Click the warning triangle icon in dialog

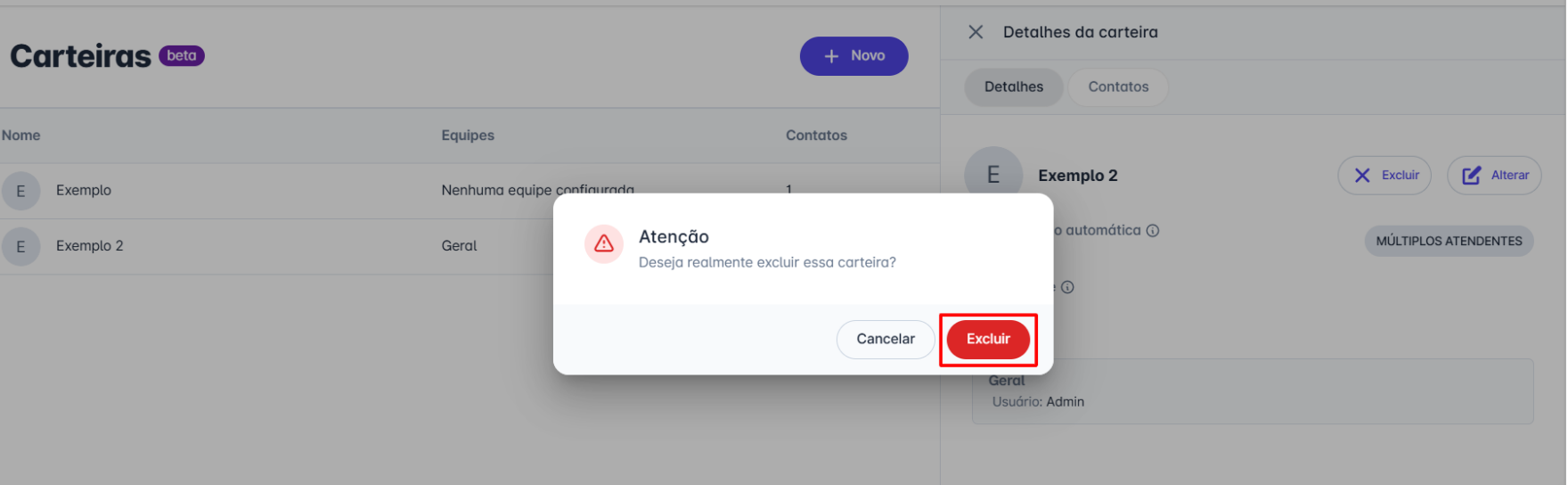(x=604, y=243)
